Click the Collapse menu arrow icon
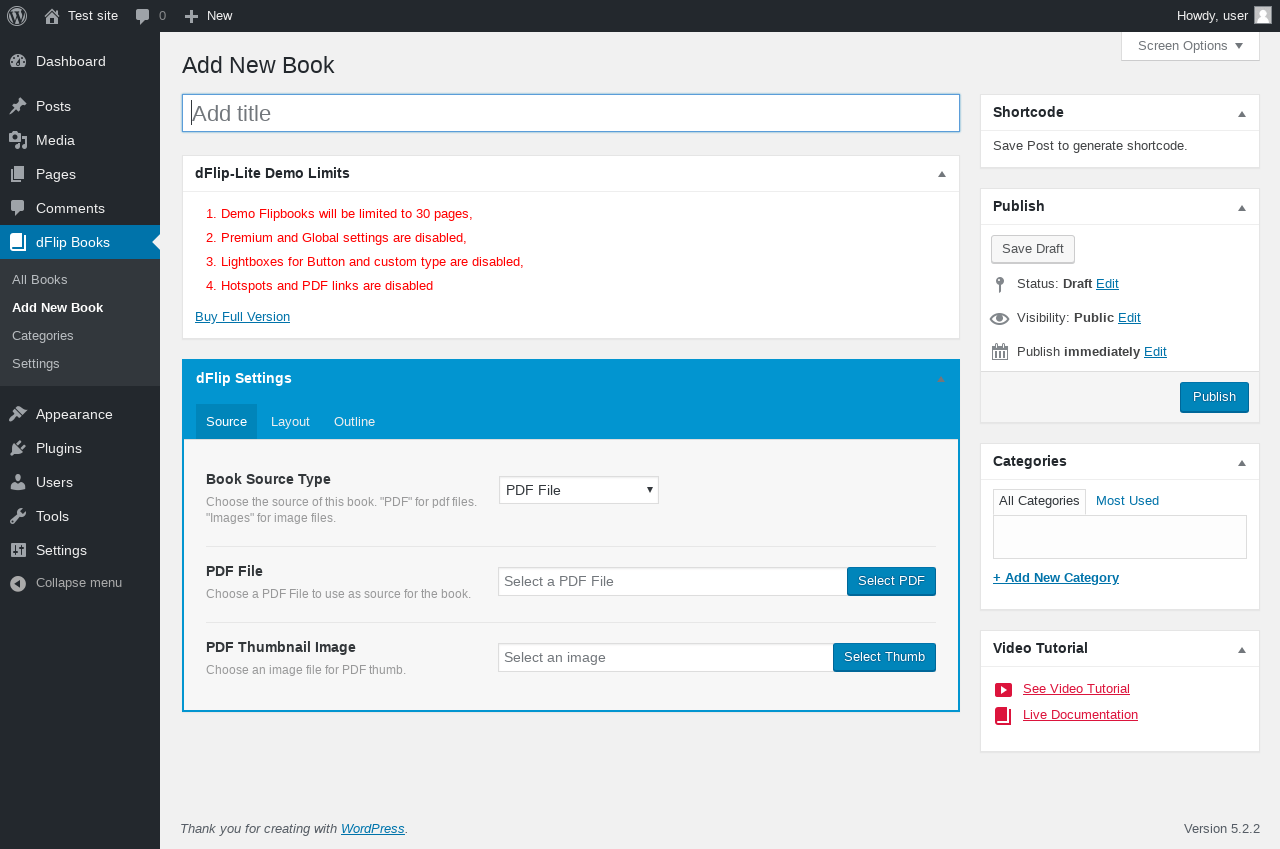Image resolution: width=1280 pixels, height=849 pixels. pos(18,583)
